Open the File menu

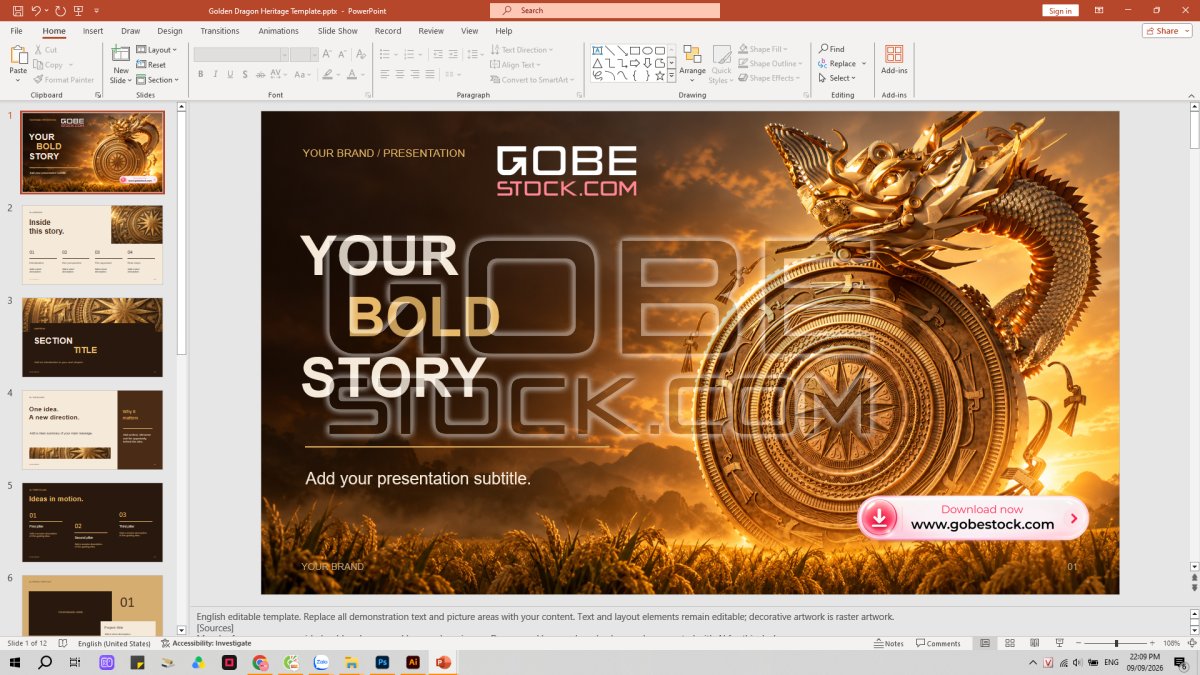pos(17,31)
